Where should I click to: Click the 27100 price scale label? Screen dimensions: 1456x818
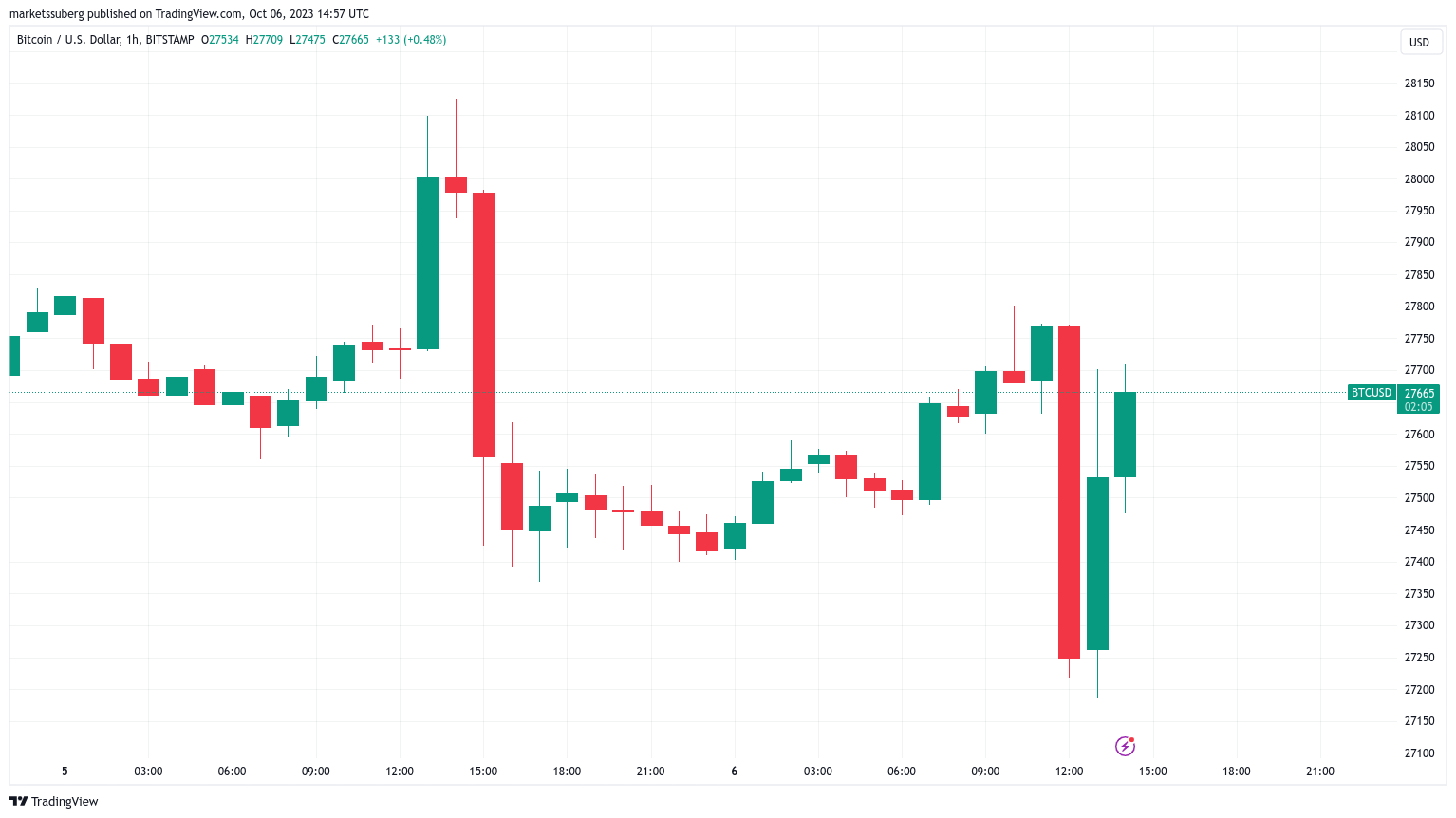[1419, 753]
